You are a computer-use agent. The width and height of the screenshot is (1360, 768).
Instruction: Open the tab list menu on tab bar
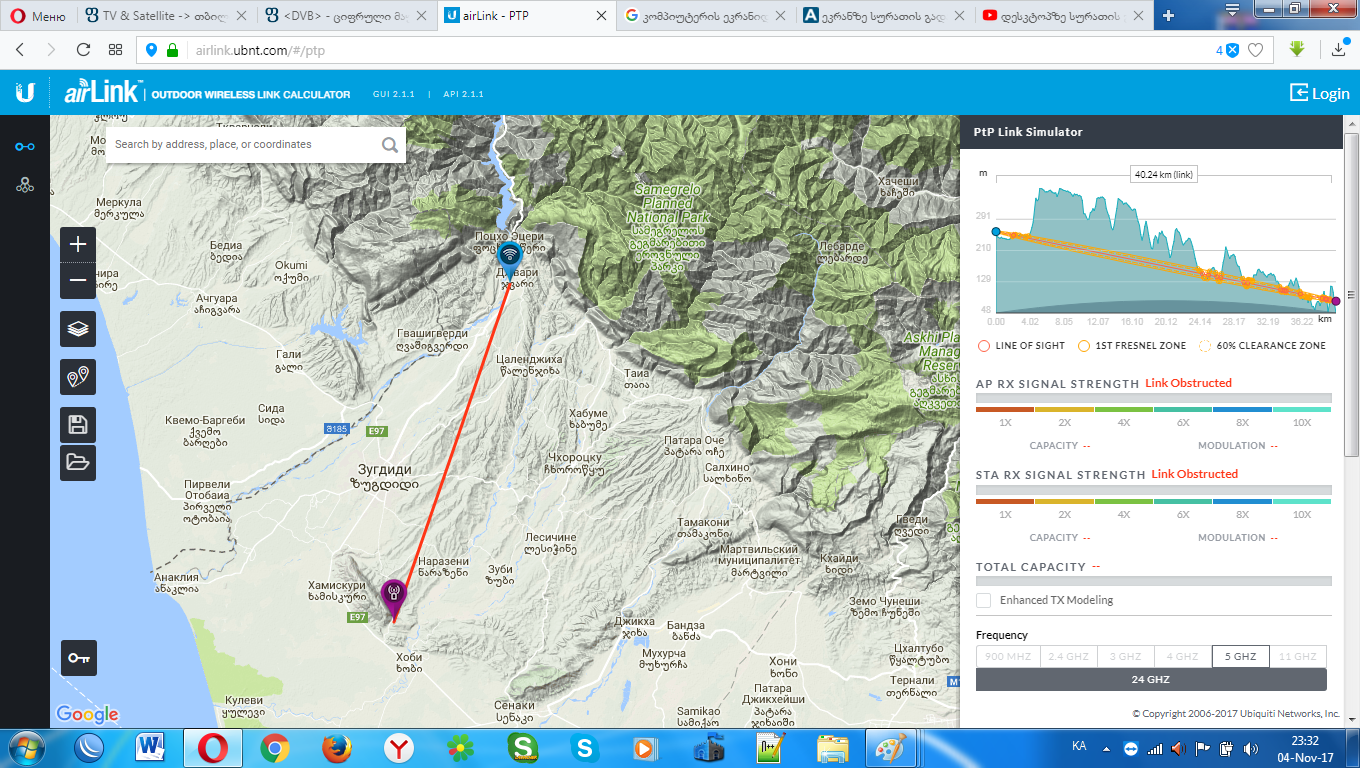coord(1234,10)
